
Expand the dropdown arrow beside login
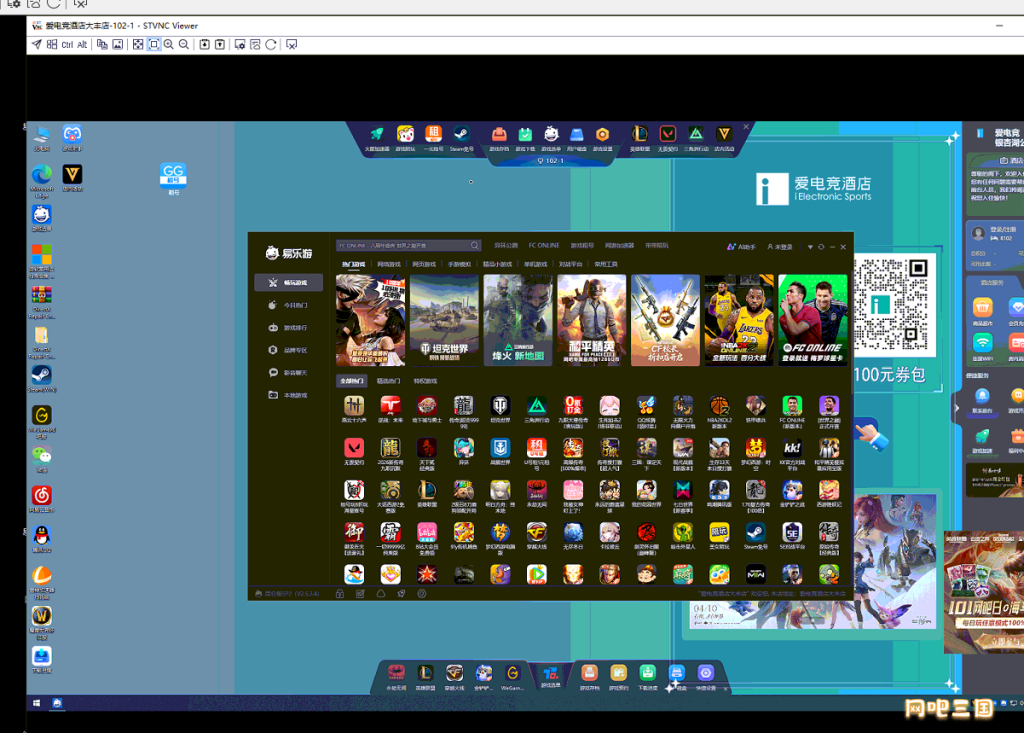tap(810, 247)
